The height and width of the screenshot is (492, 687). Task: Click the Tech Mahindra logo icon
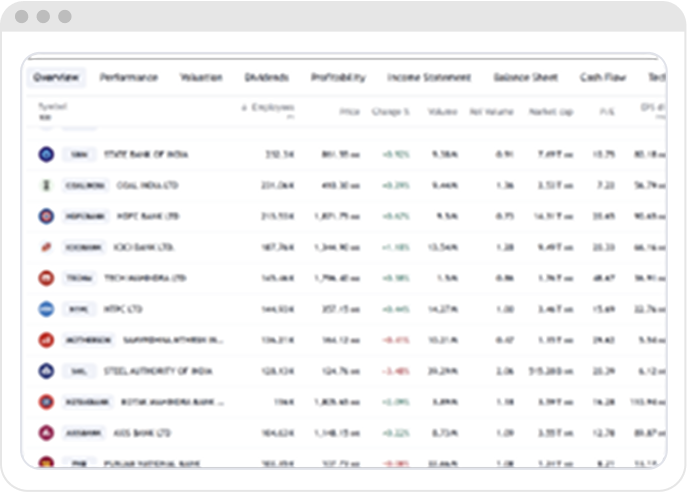point(45,278)
